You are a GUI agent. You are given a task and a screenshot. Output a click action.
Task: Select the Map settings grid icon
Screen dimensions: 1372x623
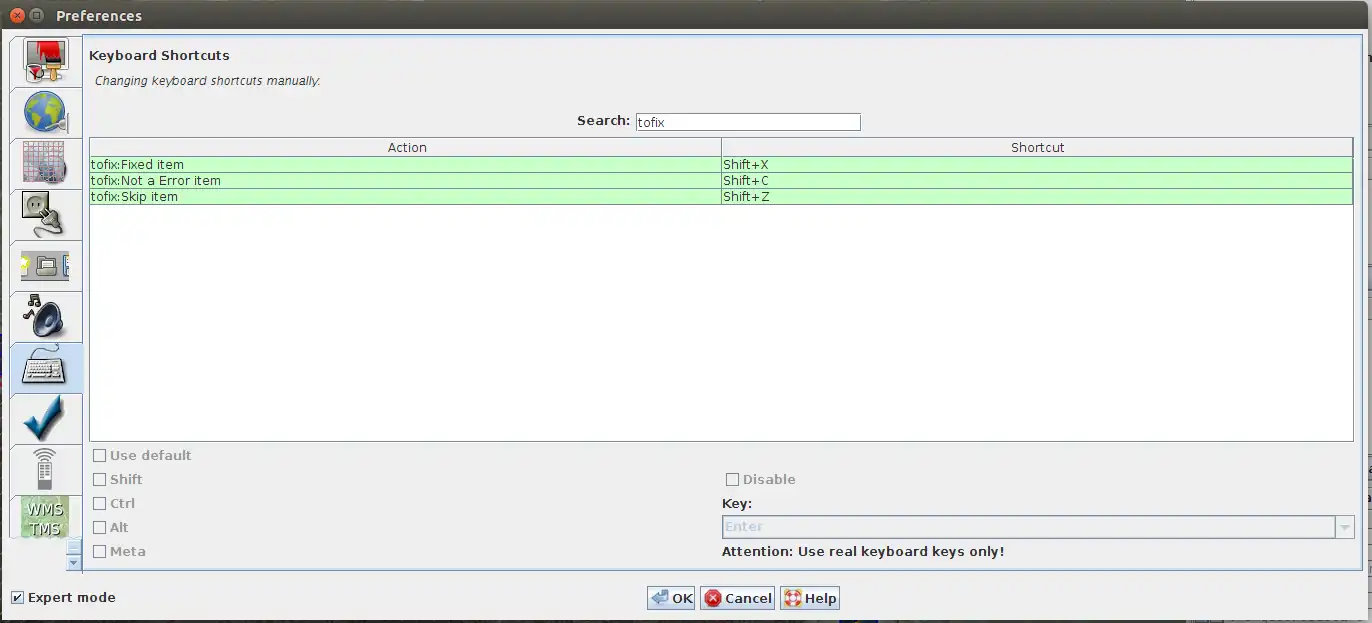click(45, 163)
